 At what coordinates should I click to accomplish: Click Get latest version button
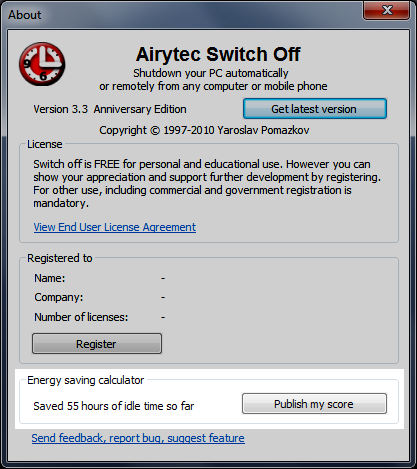pos(315,109)
